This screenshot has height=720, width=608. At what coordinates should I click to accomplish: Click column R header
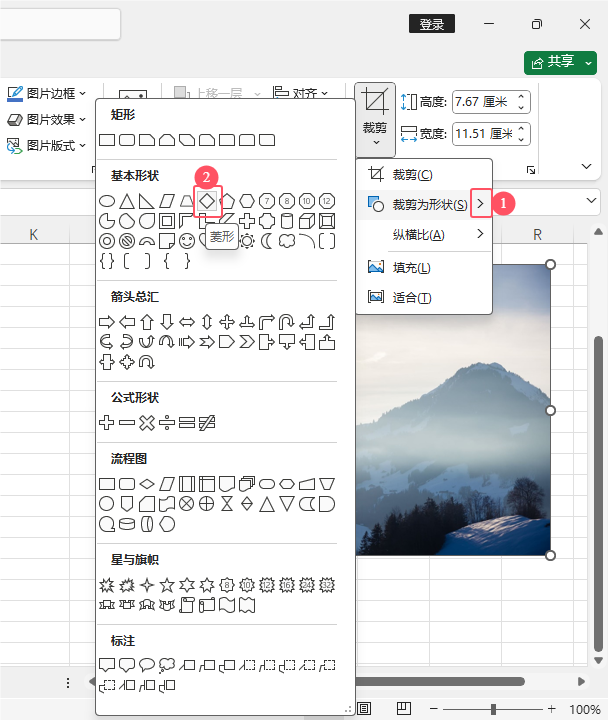click(x=537, y=235)
